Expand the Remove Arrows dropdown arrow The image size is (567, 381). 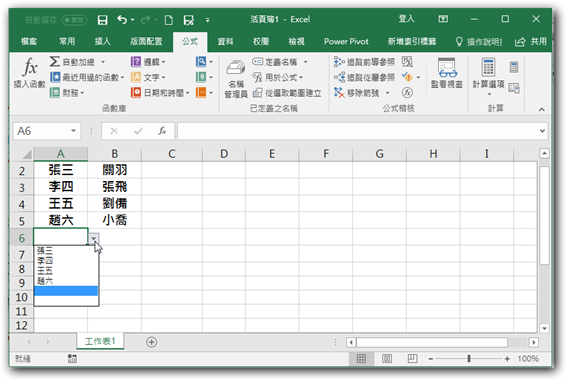(387, 93)
